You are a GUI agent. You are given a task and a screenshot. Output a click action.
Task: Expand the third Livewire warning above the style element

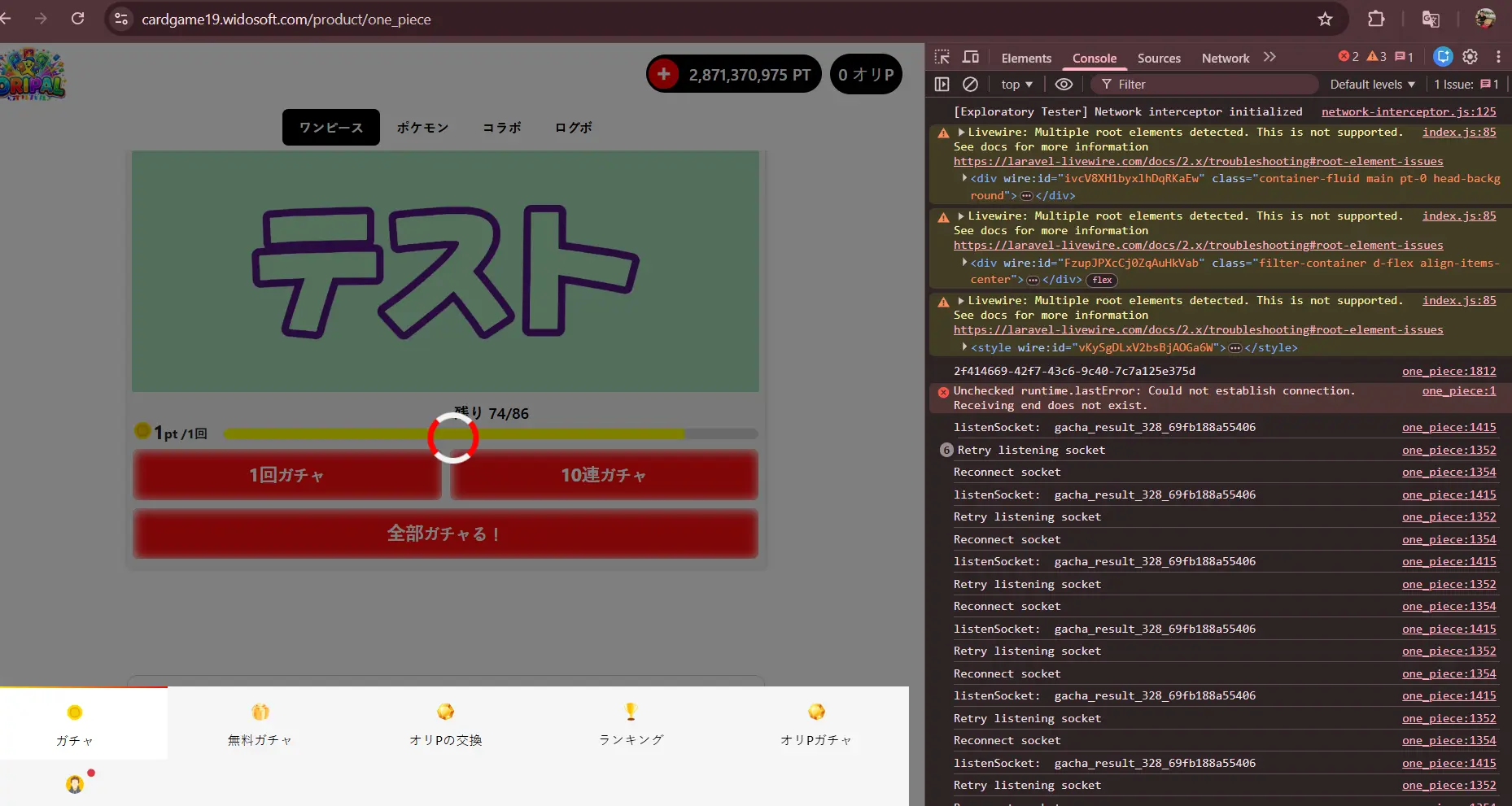[x=961, y=300]
